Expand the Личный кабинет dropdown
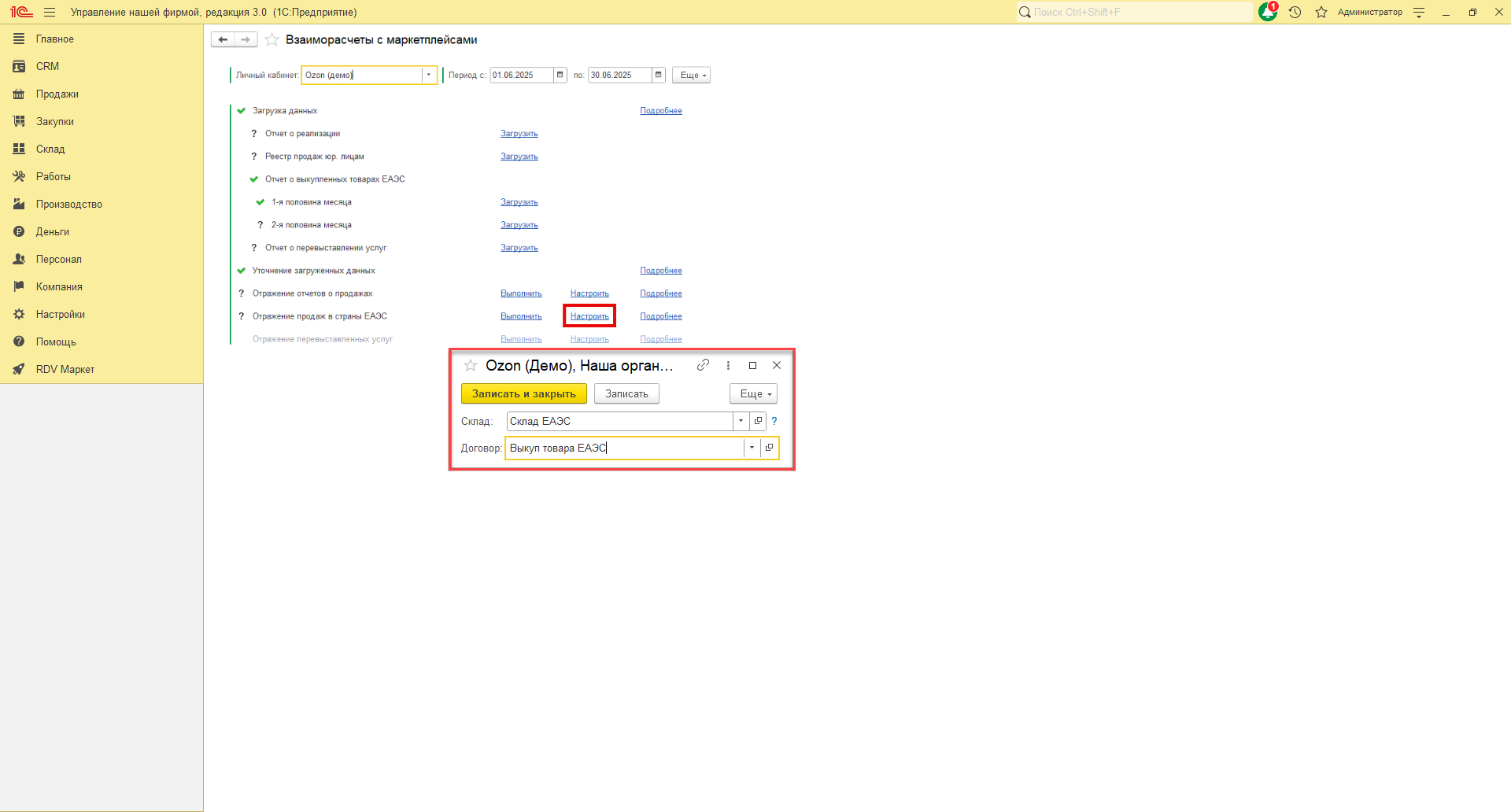Image resolution: width=1511 pixels, height=812 pixels. coord(428,75)
